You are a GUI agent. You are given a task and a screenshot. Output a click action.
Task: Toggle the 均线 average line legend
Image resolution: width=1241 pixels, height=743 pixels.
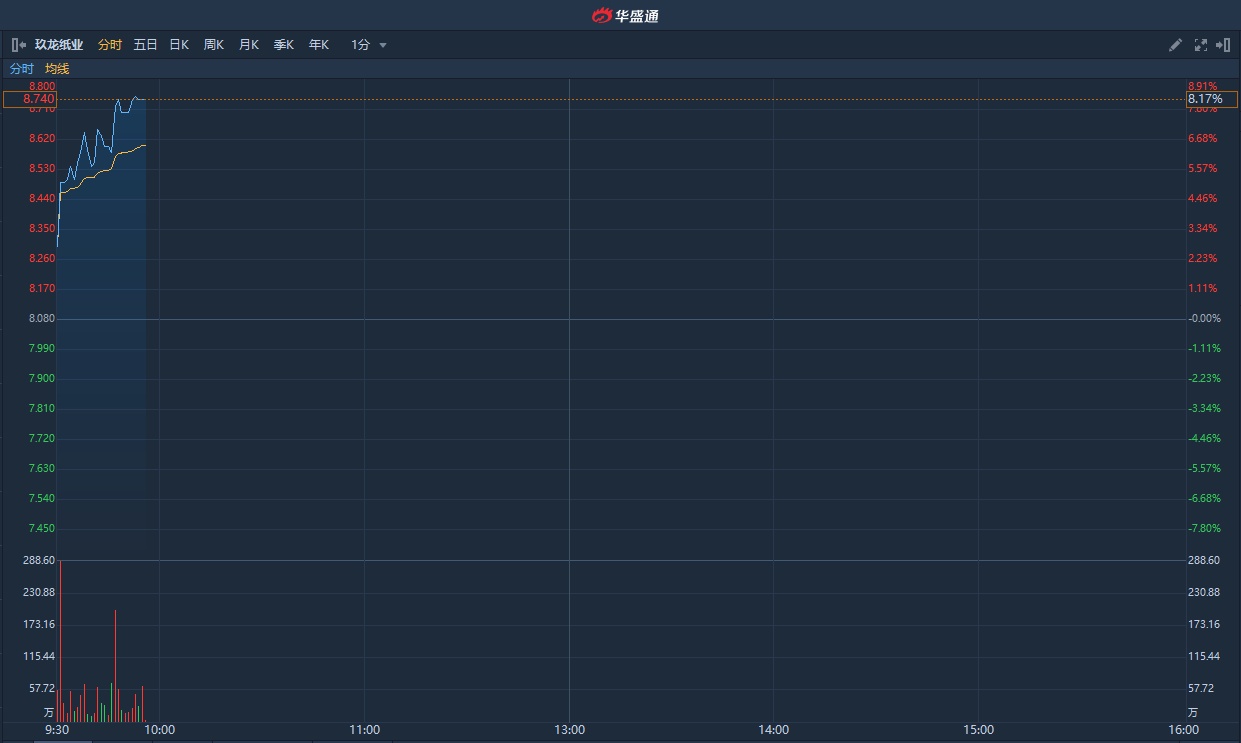(57, 69)
